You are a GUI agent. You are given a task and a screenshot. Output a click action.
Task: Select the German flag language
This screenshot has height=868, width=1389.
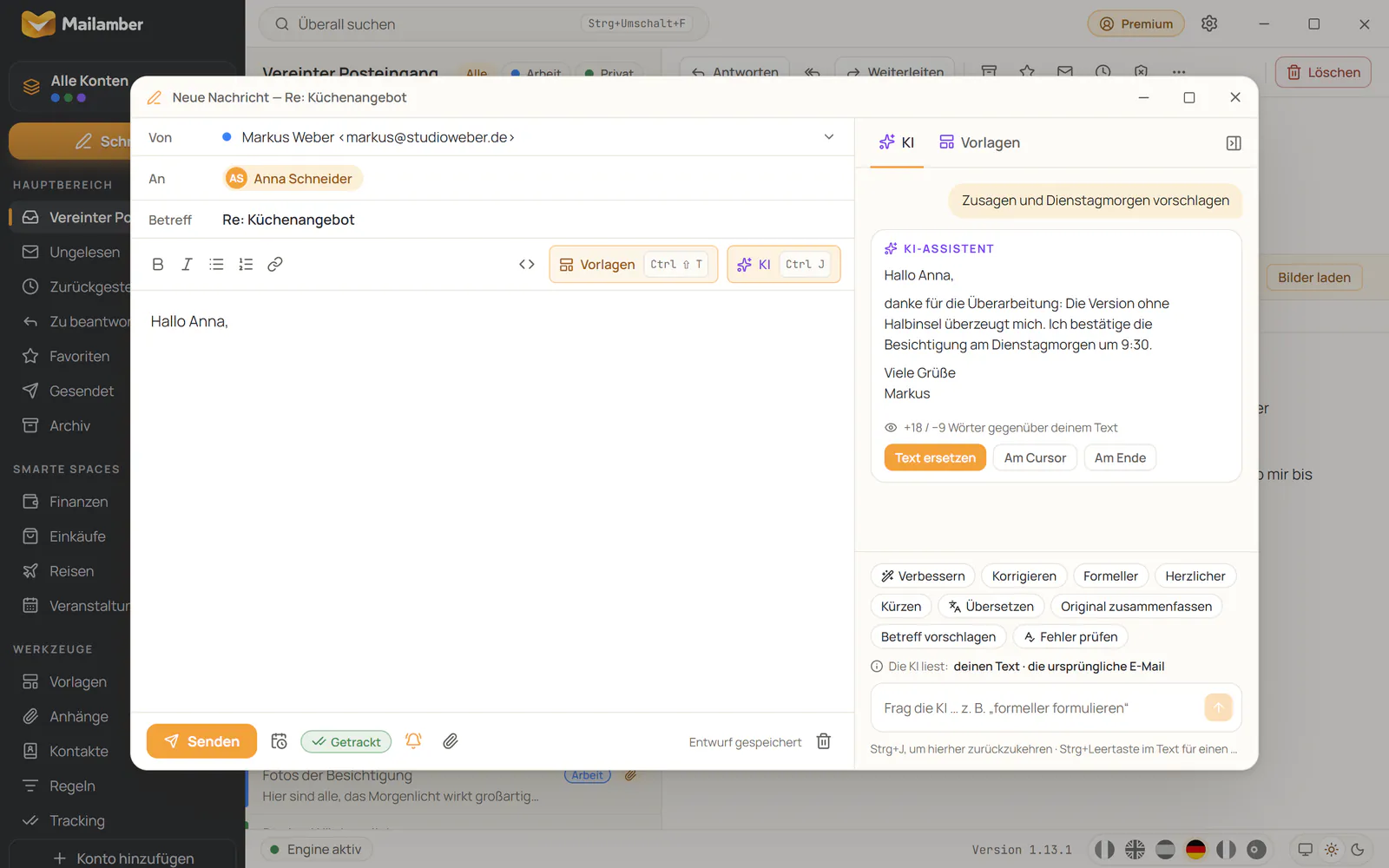pyautogui.click(x=1195, y=850)
